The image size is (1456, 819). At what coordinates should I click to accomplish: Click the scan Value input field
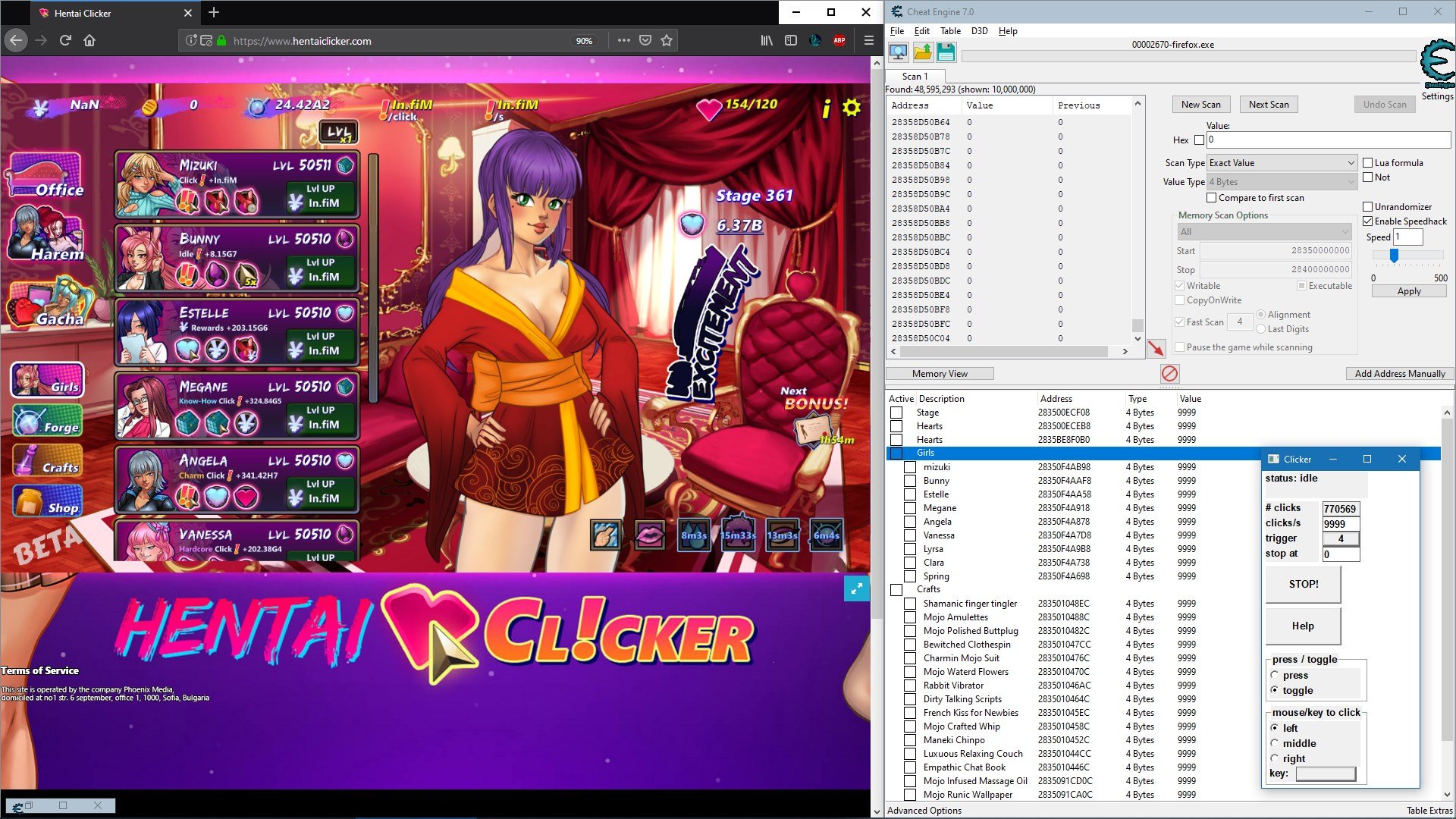(1329, 140)
